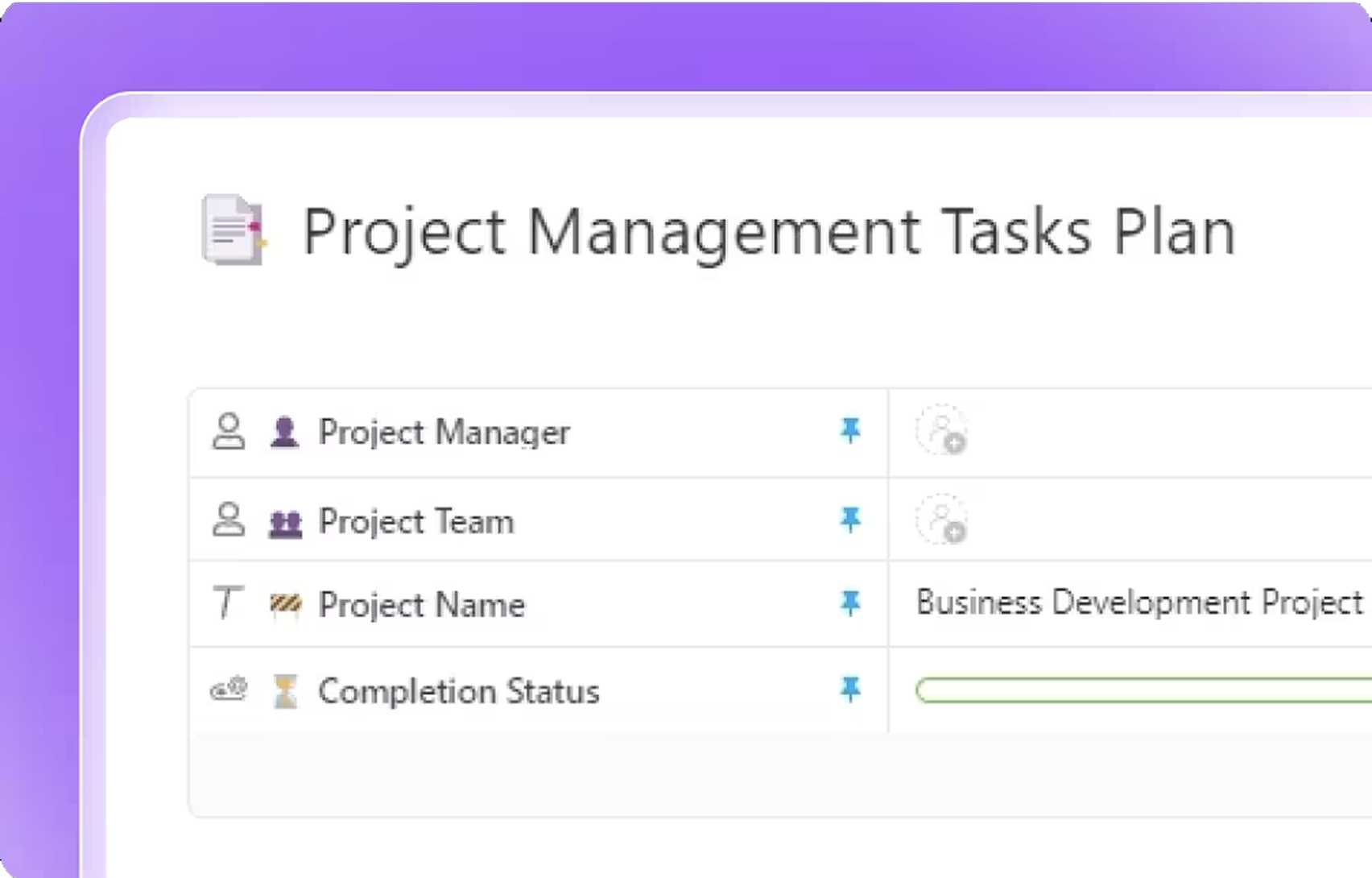Click the construction barrier emoji beside Project Name
The width and height of the screenshot is (1372, 878).
[285, 605]
